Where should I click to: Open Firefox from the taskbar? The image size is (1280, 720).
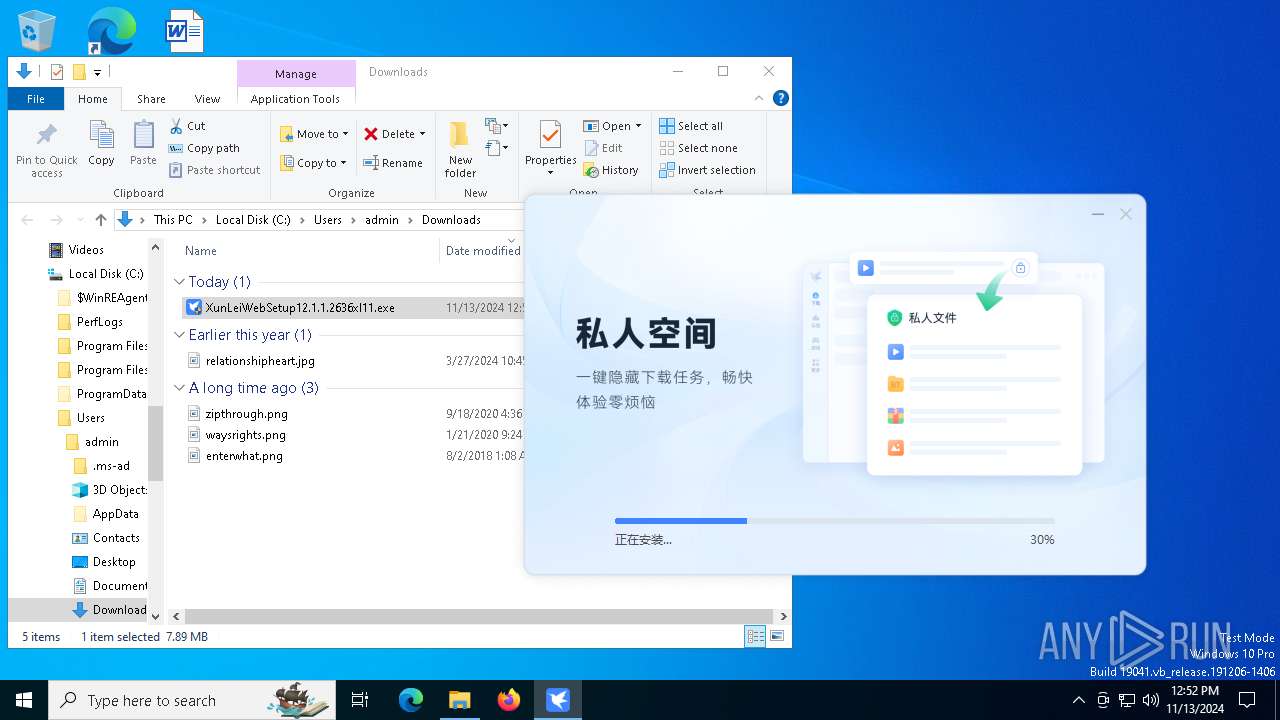[509, 700]
